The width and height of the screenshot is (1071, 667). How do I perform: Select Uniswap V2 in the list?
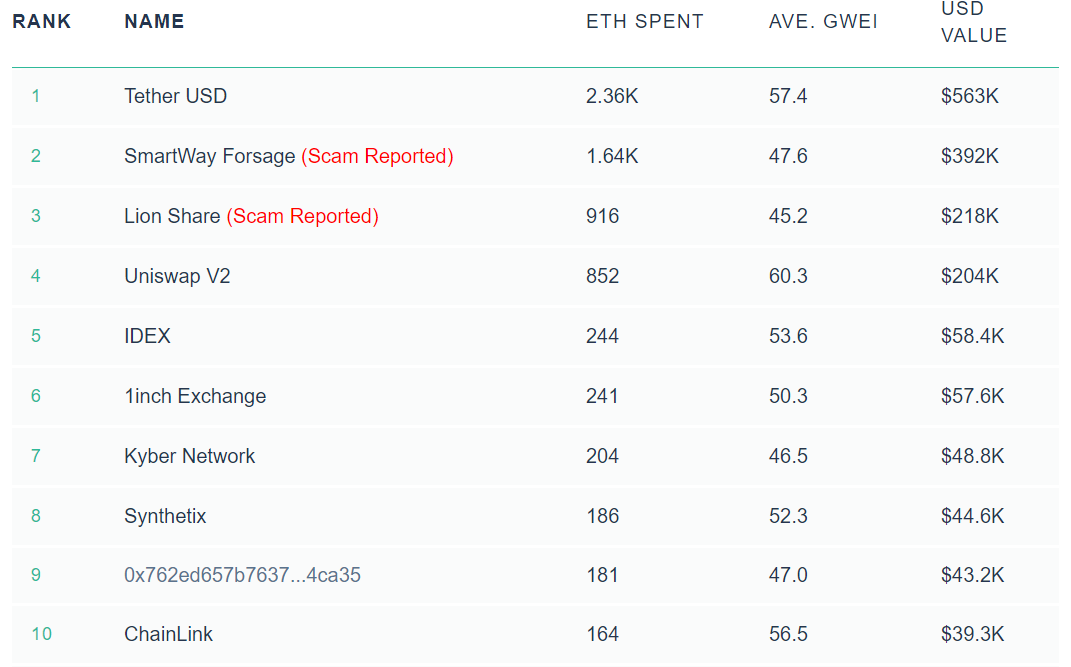click(x=177, y=276)
